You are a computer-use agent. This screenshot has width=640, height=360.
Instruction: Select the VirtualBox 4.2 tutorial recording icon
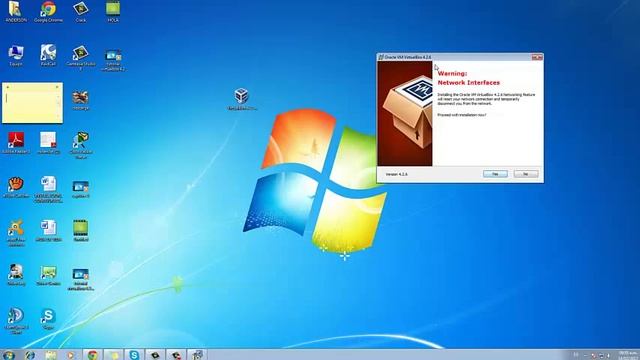coord(113,60)
